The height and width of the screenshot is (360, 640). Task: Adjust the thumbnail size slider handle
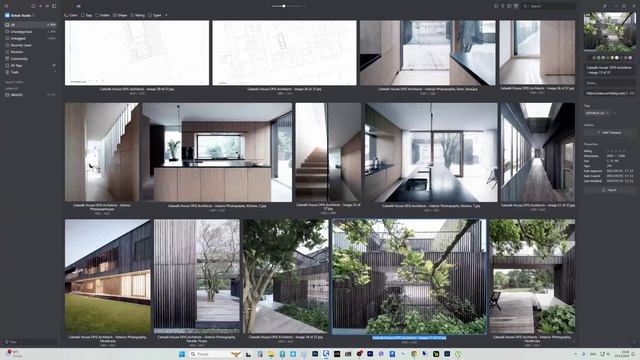(x=284, y=6)
